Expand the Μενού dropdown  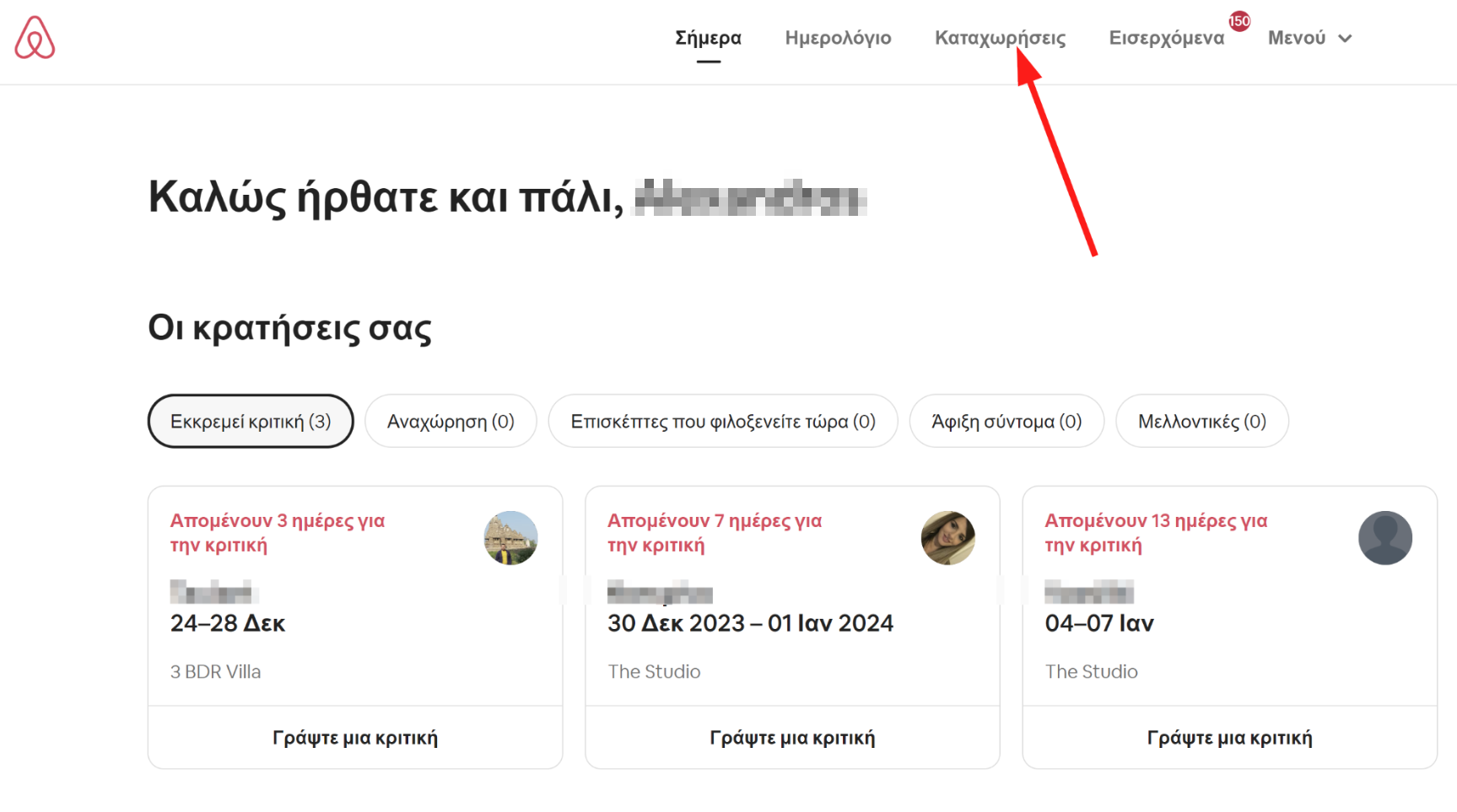click(x=1309, y=38)
